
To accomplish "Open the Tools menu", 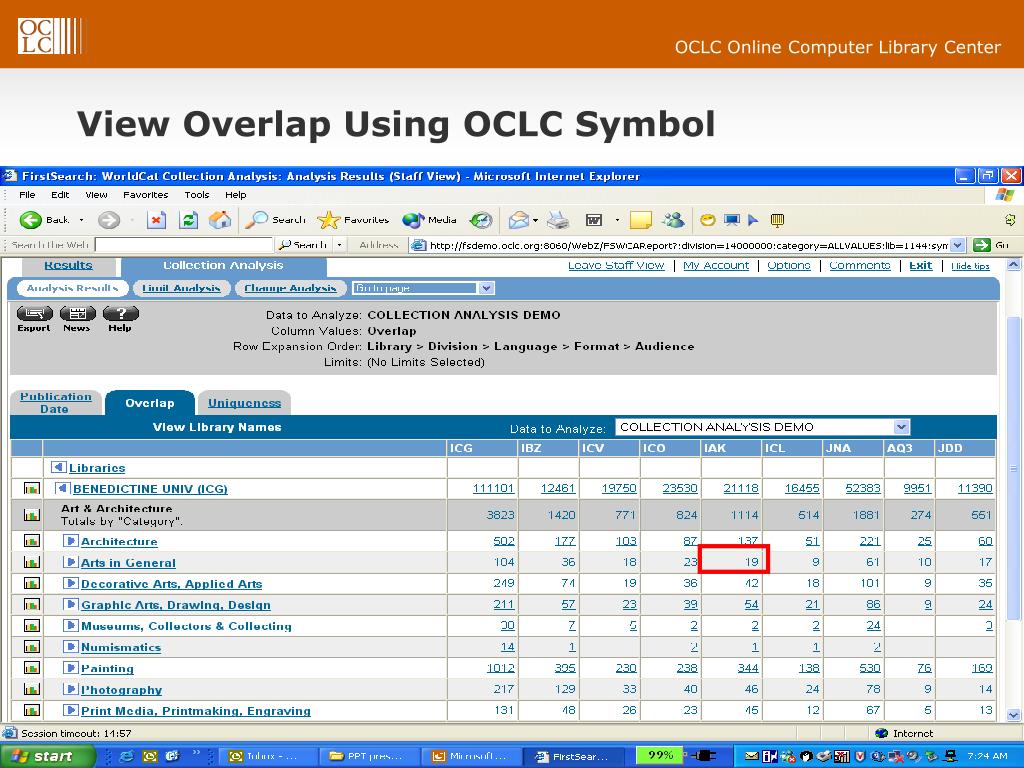I will coord(197,195).
